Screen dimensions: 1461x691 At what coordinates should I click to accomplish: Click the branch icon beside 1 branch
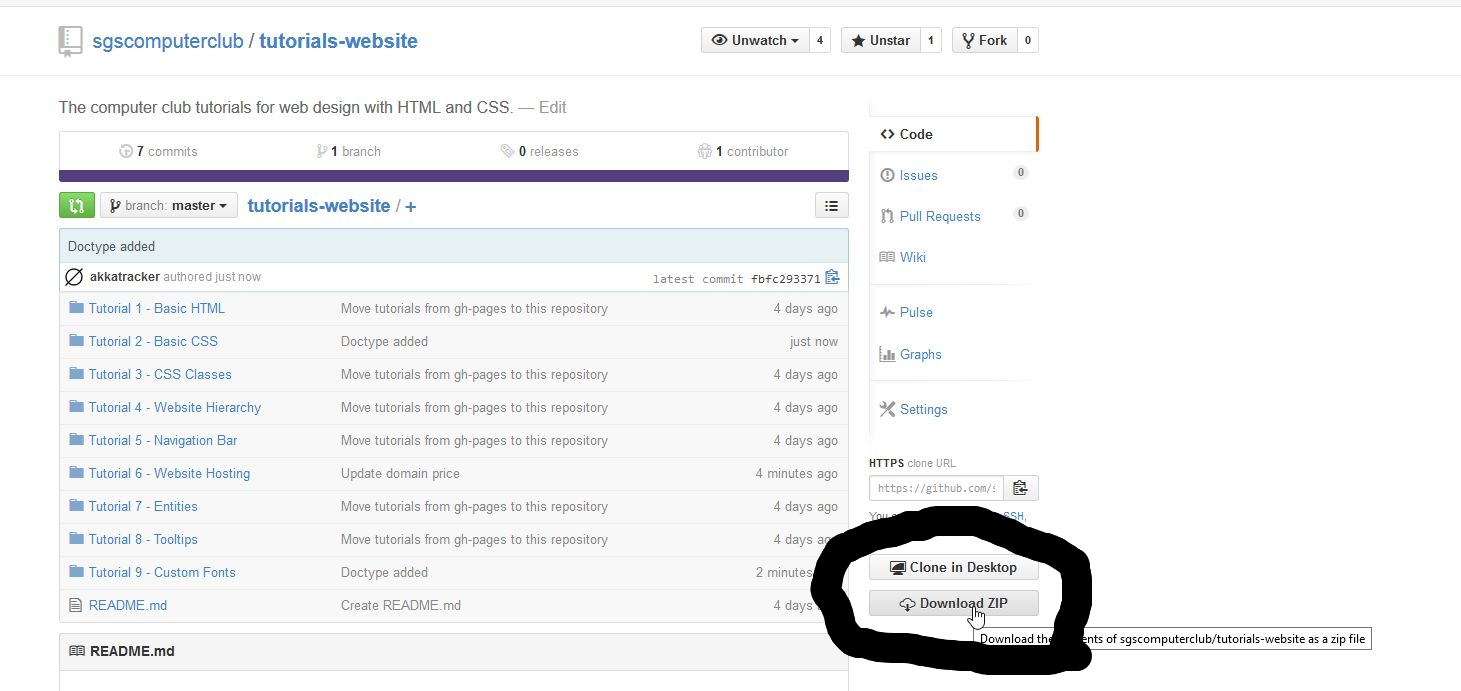point(322,151)
